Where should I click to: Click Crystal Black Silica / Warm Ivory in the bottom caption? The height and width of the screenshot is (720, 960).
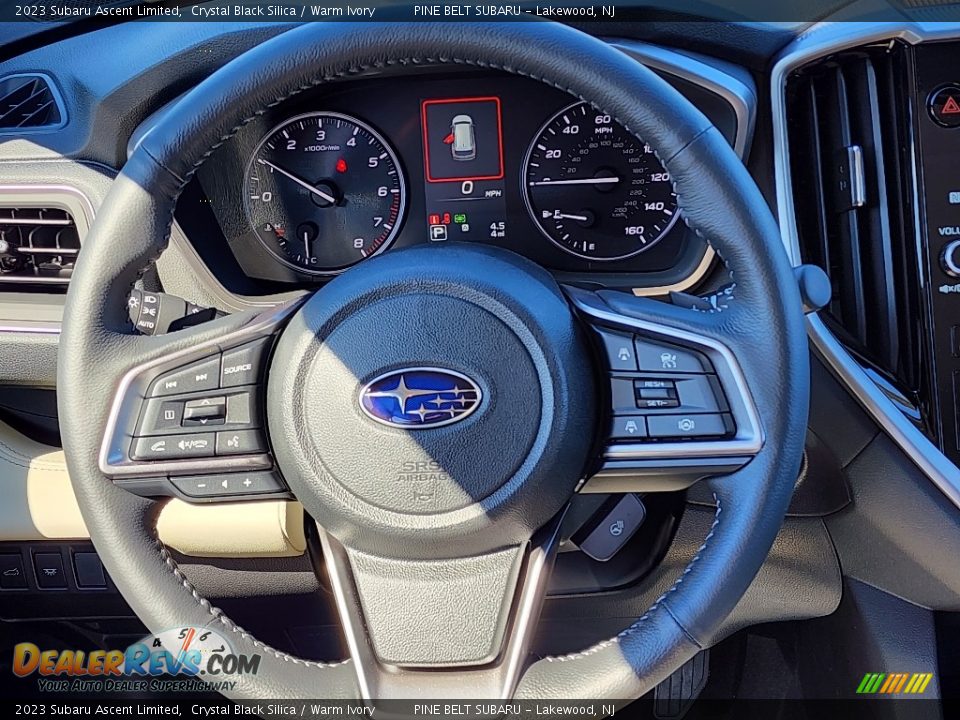click(x=283, y=710)
